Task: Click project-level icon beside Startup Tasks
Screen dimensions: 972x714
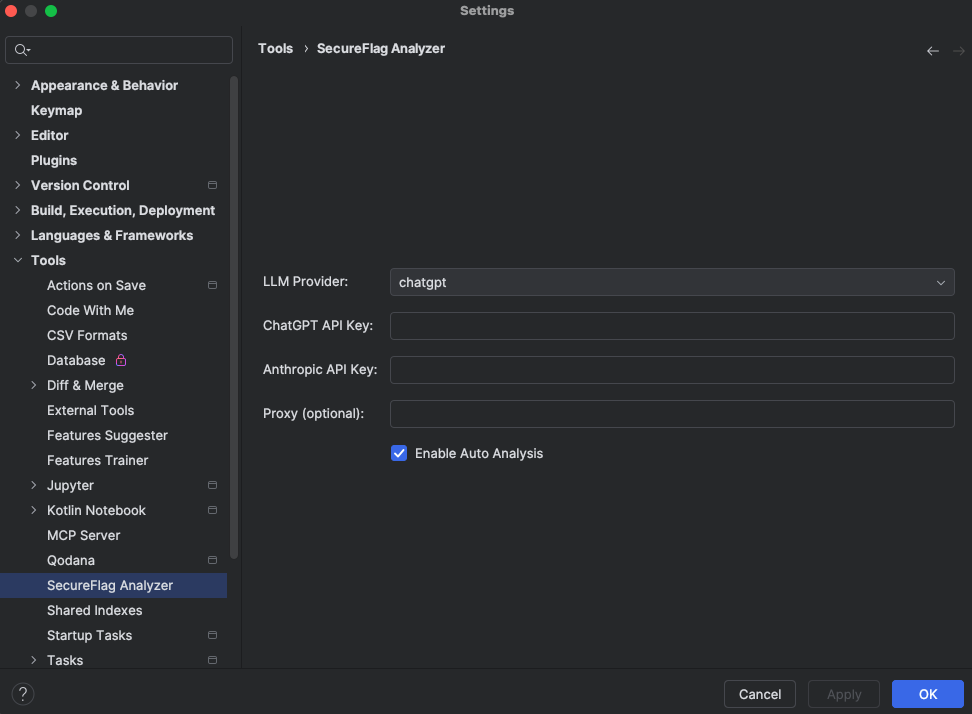Action: coord(212,636)
